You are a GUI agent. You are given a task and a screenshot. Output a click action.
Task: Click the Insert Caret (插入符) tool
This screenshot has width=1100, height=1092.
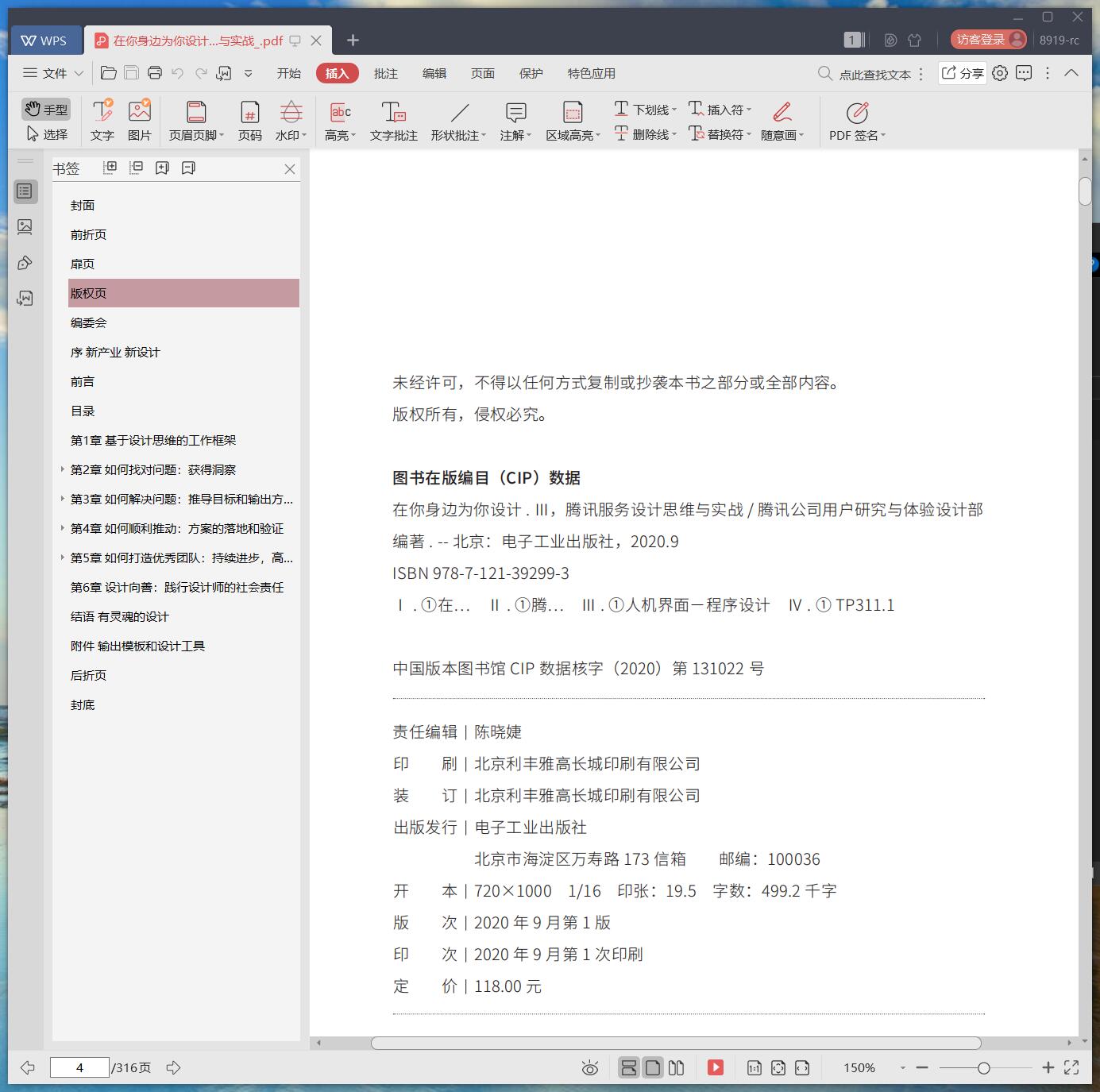(720, 110)
